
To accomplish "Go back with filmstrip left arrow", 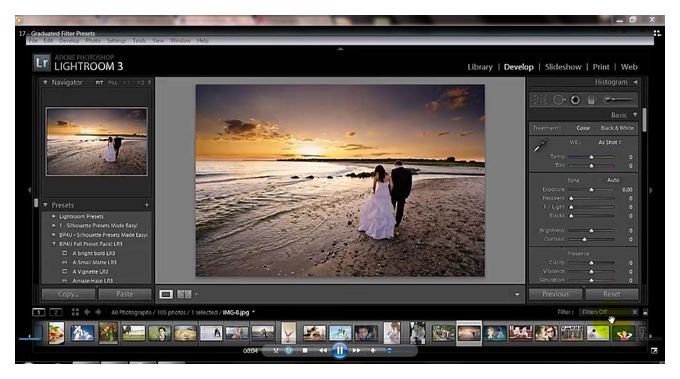I will [87, 312].
